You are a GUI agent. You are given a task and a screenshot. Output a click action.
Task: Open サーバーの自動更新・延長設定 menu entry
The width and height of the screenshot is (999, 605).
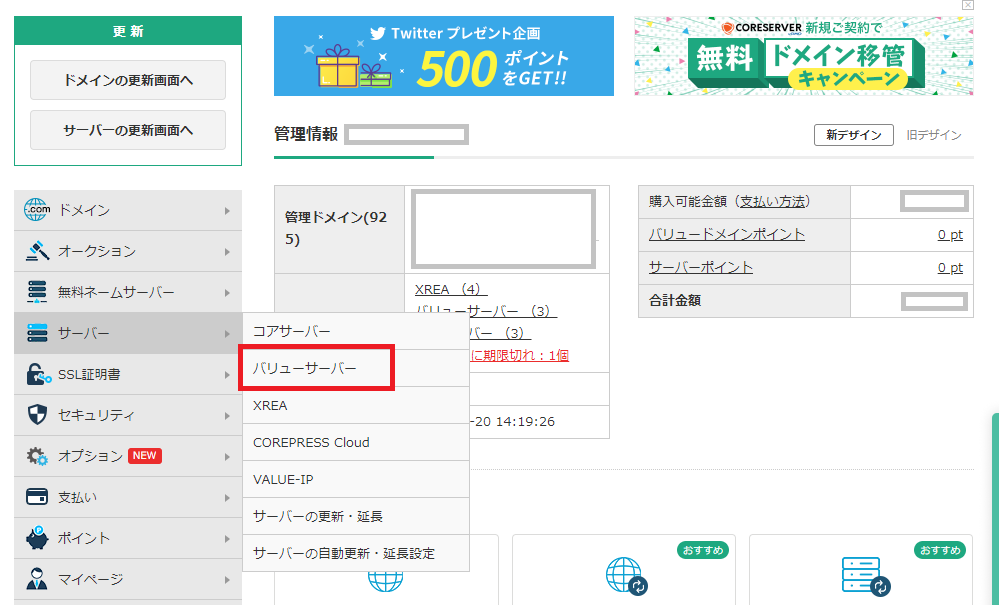[x=356, y=553]
